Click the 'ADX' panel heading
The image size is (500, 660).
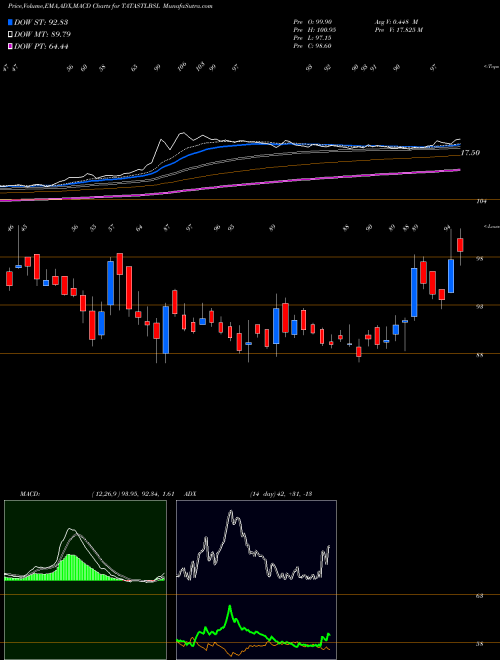[190, 494]
